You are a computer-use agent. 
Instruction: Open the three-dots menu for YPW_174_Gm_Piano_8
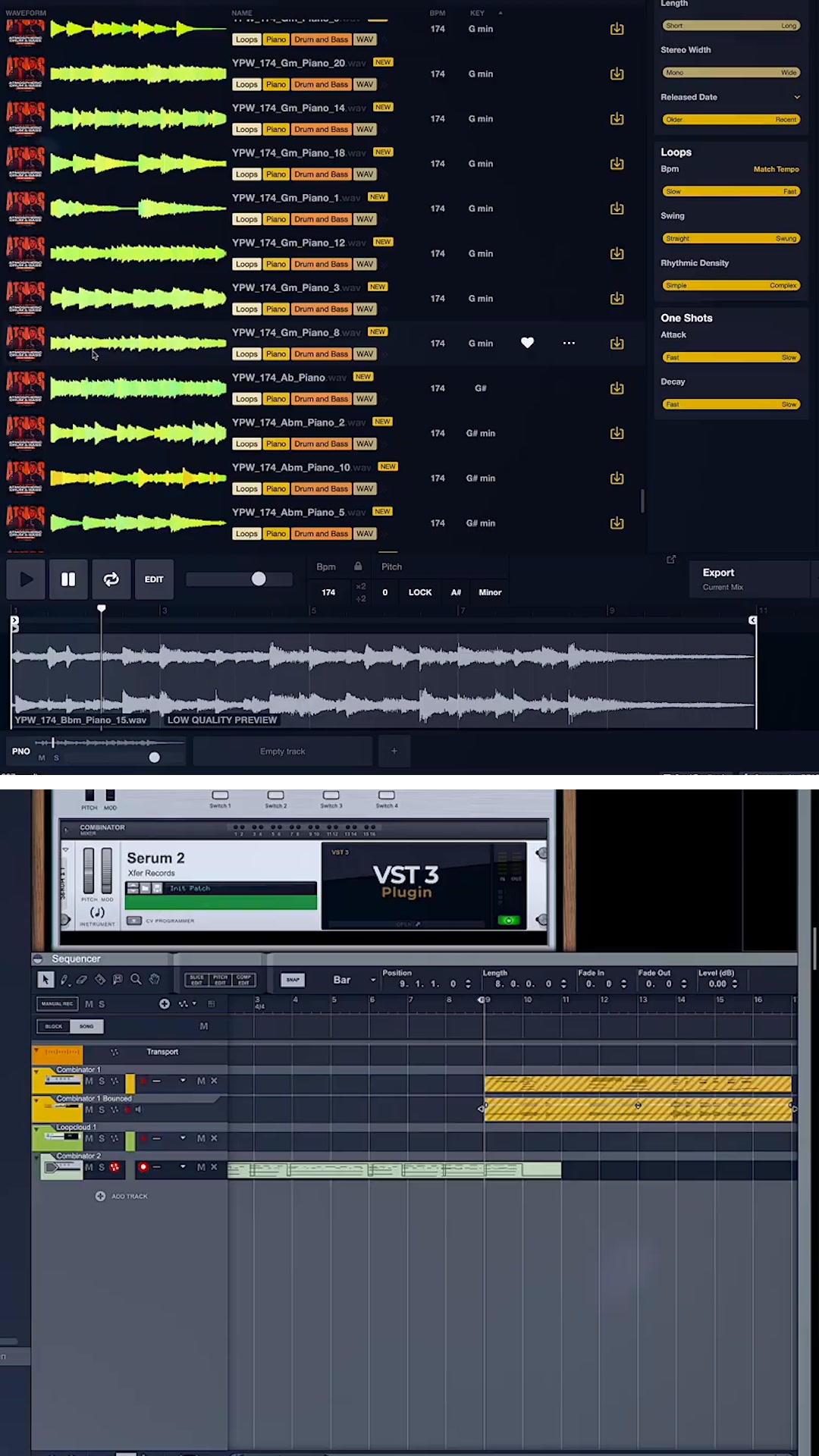click(x=569, y=343)
